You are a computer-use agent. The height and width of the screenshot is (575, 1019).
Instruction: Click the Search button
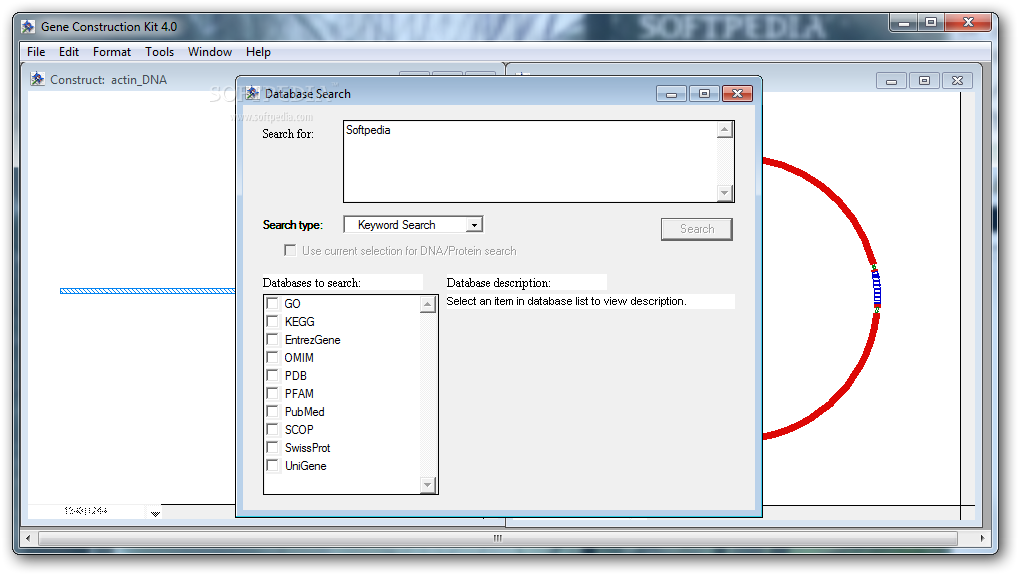tap(697, 229)
